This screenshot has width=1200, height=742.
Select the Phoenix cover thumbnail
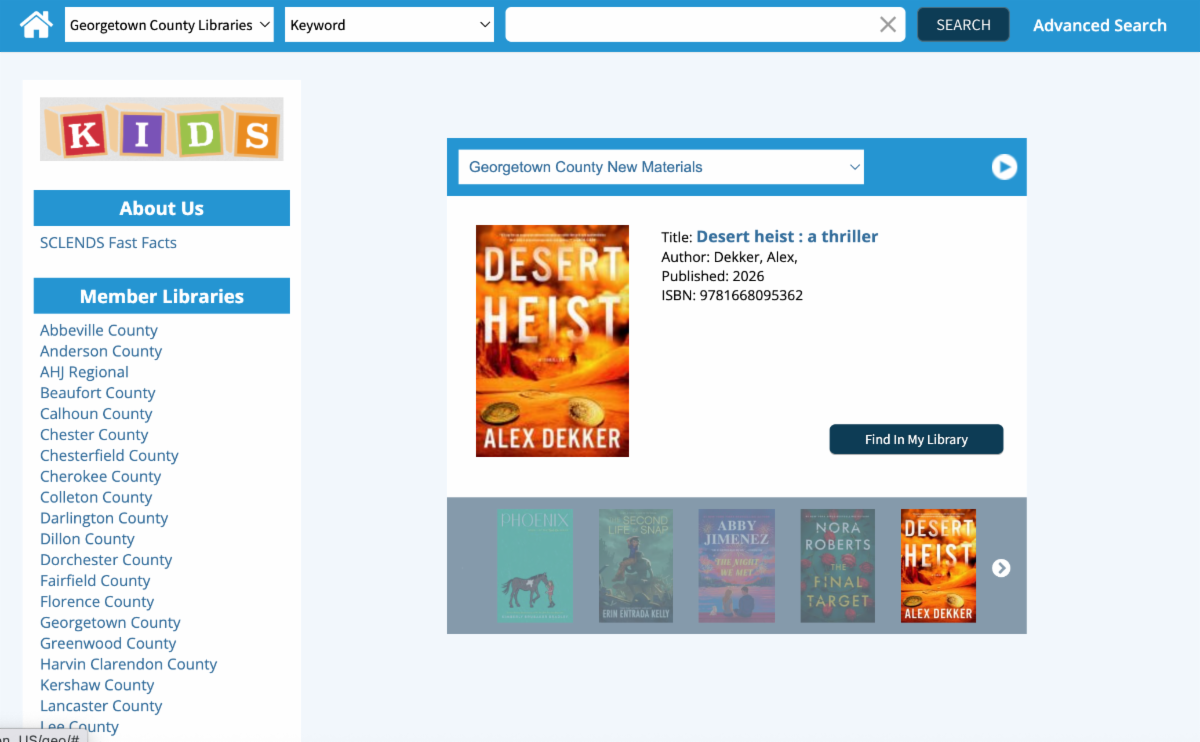point(535,566)
